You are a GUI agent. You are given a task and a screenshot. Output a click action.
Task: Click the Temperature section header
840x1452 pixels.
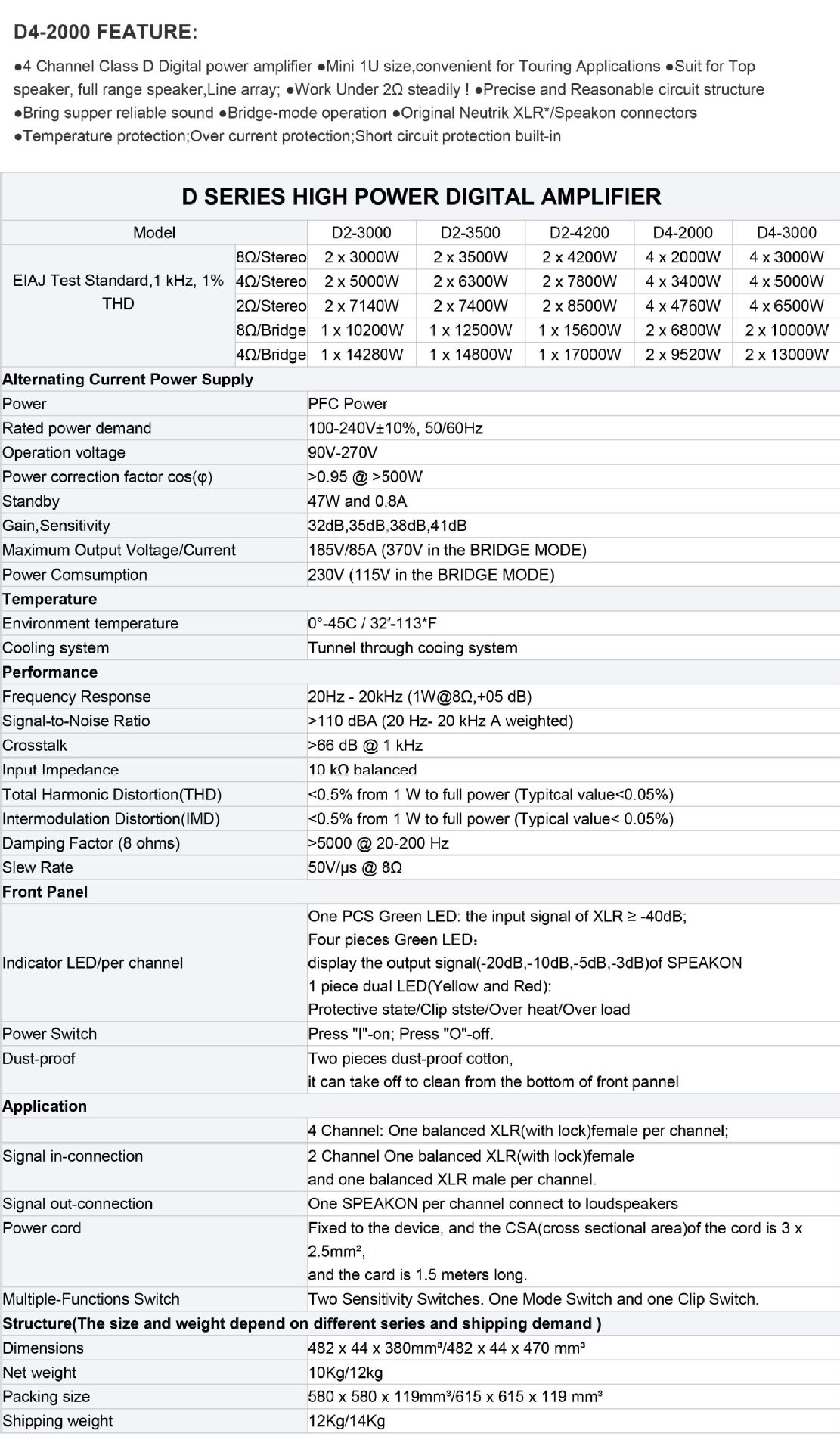point(50,599)
